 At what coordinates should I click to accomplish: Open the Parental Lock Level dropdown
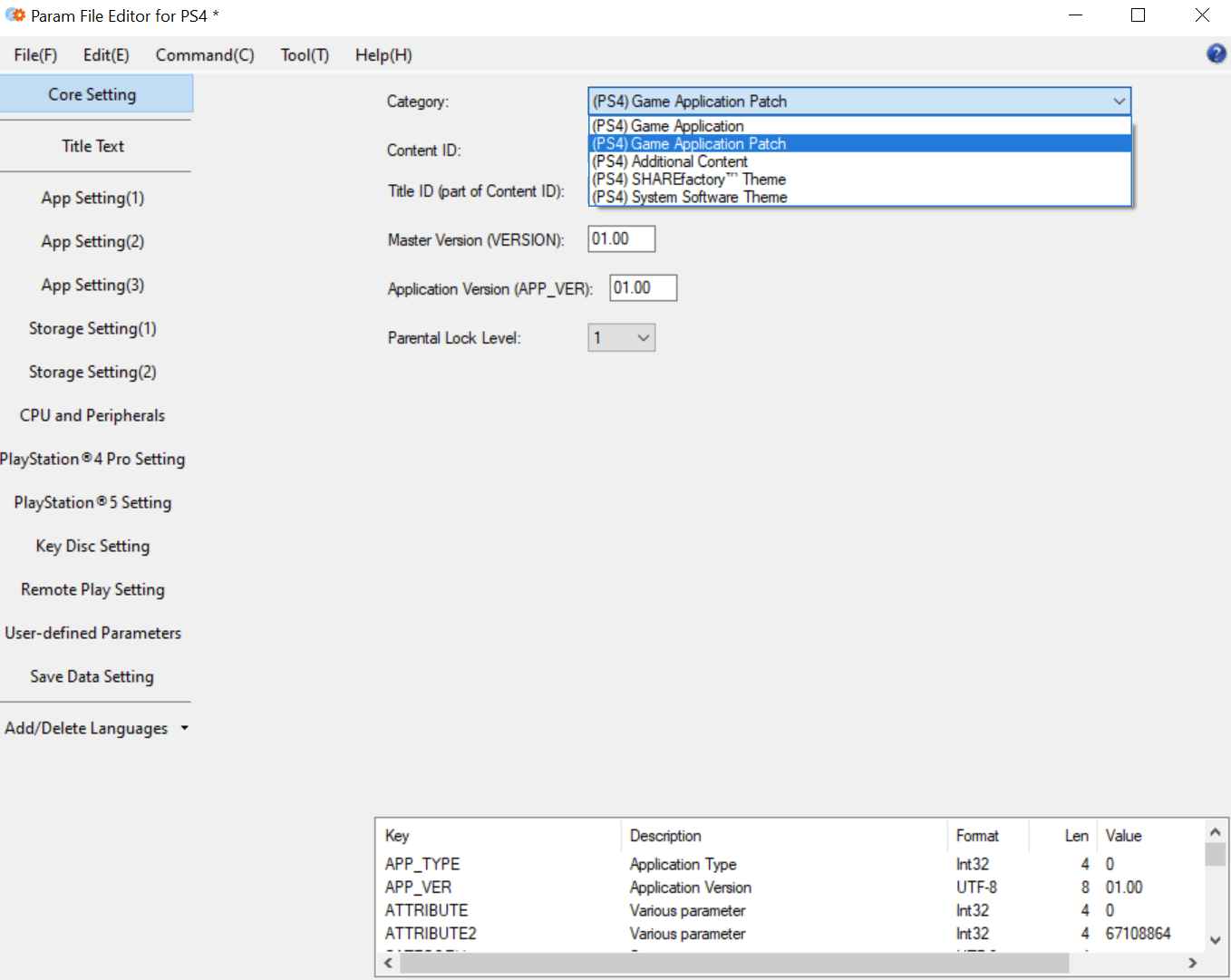click(622, 338)
